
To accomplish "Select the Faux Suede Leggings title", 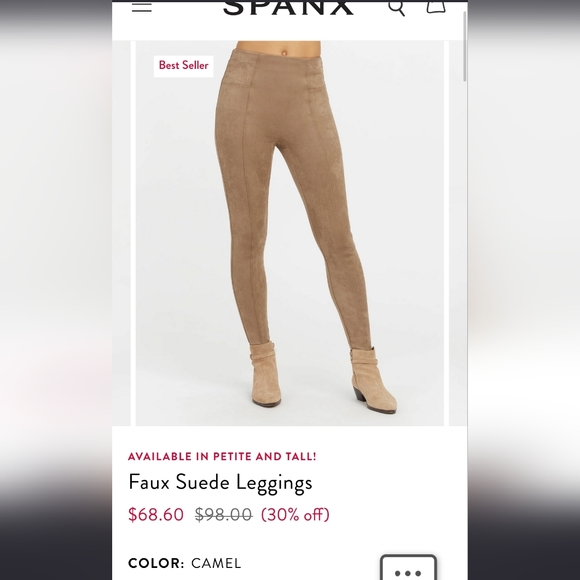I will pos(220,483).
